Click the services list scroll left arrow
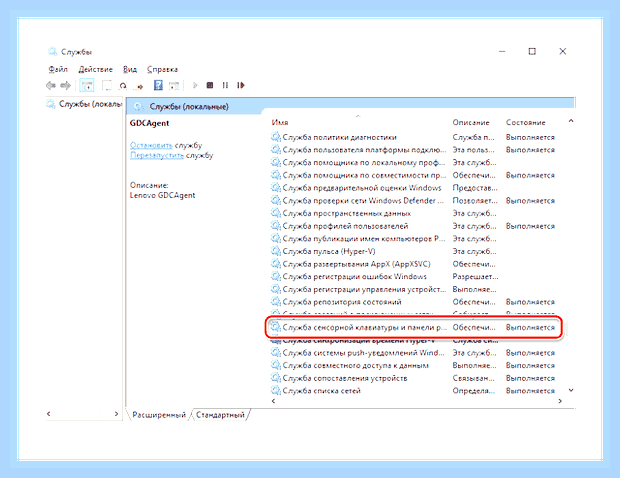The height and width of the screenshot is (478, 620). point(273,401)
